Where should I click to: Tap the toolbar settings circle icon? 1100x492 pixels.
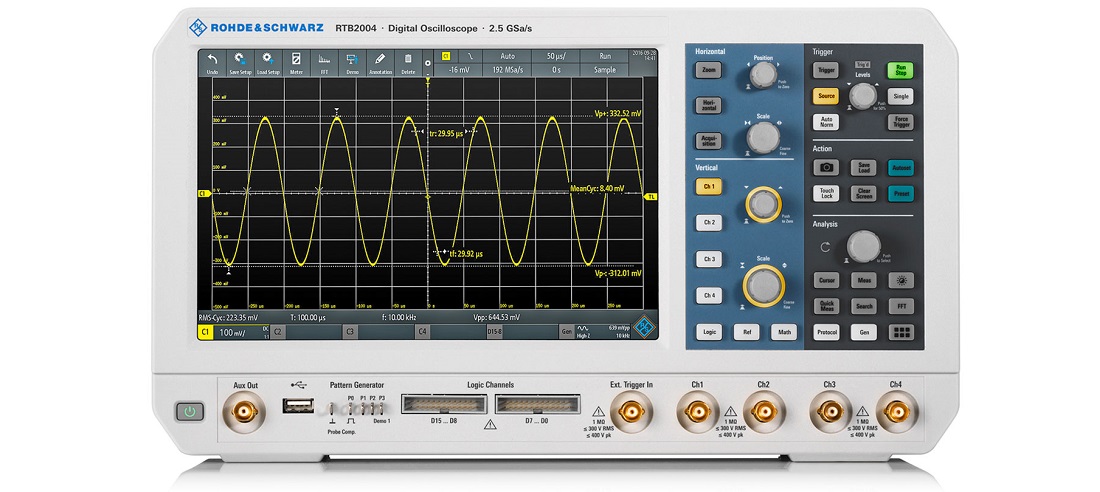coord(428,63)
